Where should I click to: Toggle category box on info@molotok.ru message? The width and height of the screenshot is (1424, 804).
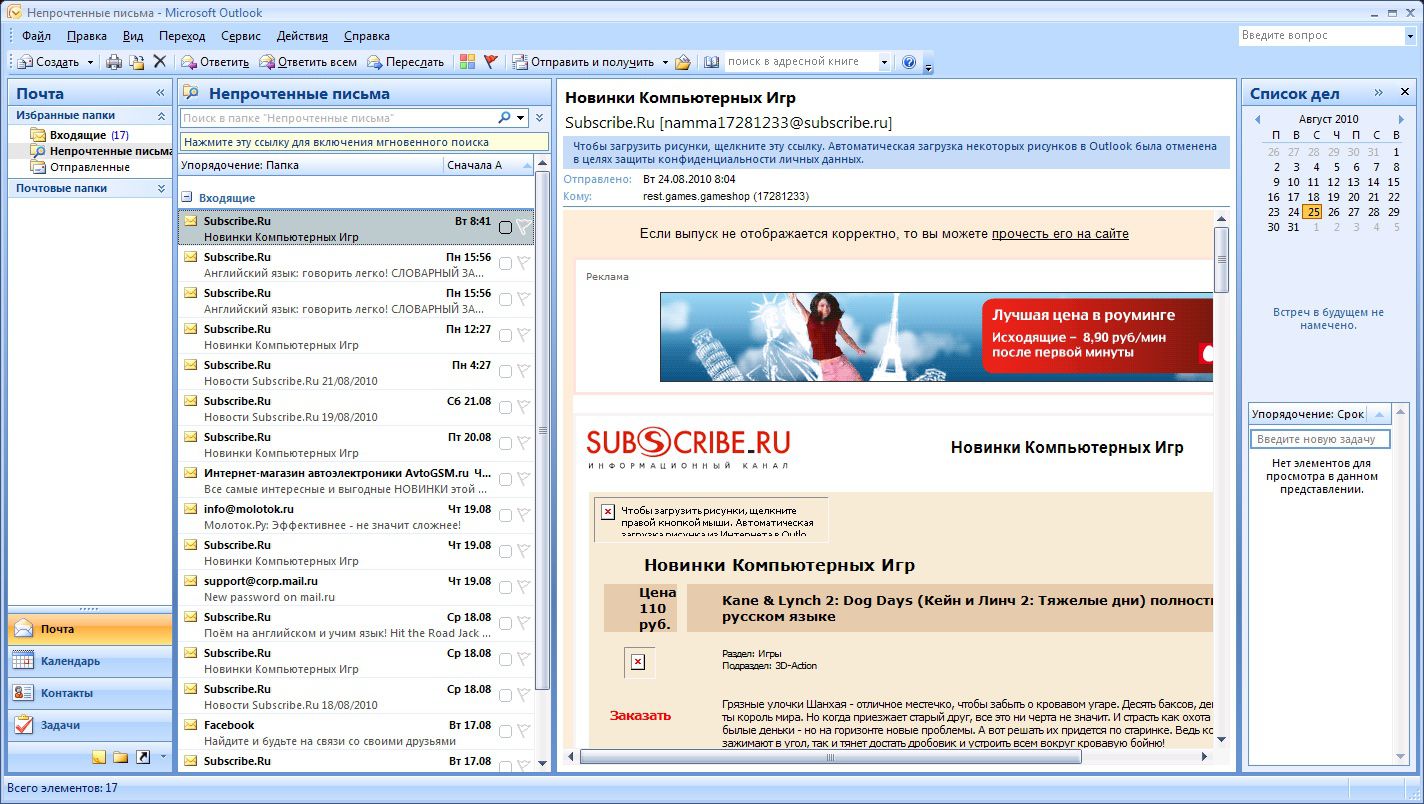[x=505, y=516]
